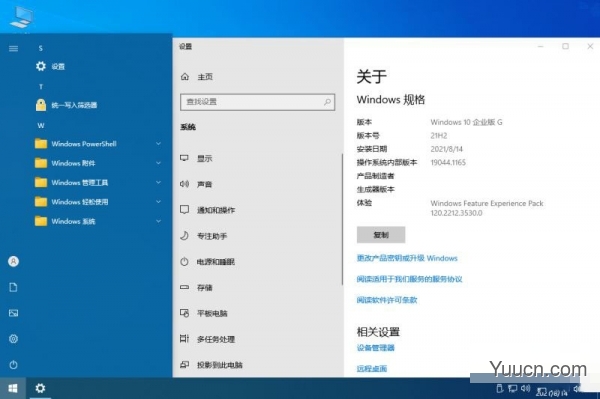Open 阅读适用于我们服务的服务协议 link
This screenshot has height=399, width=600.
(409, 279)
